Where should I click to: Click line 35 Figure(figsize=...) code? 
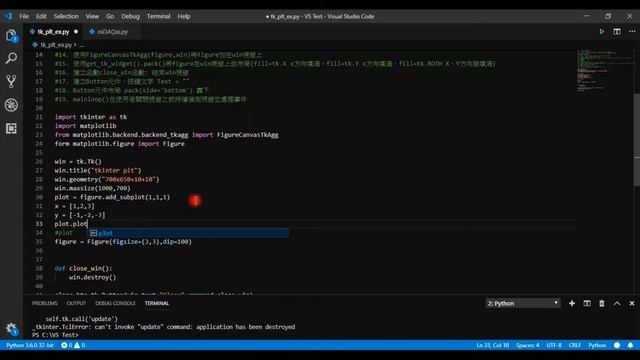pos(123,242)
